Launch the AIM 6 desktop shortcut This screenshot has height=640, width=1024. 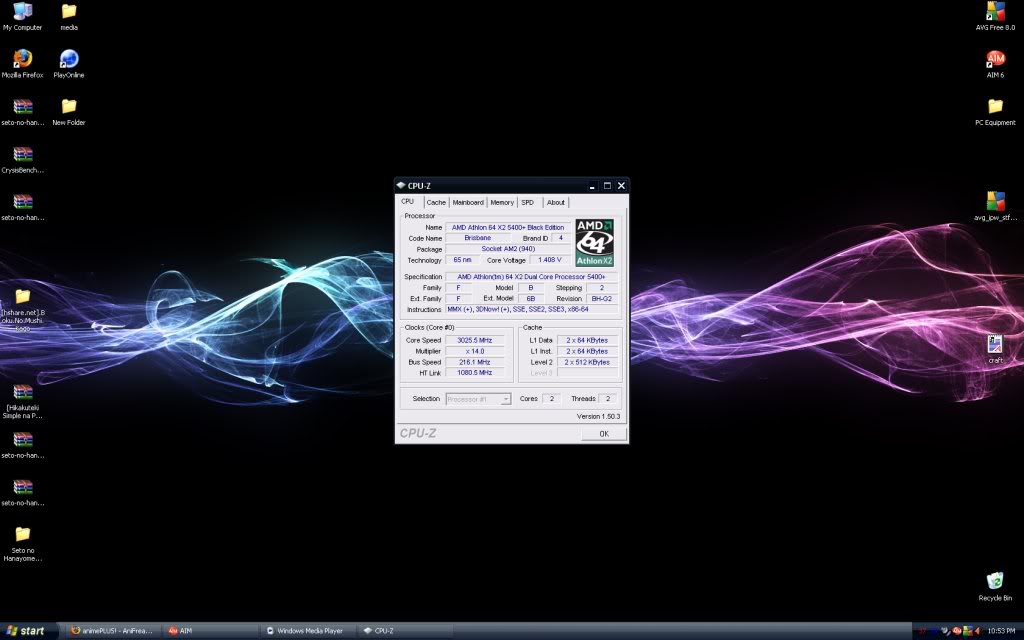click(995, 64)
